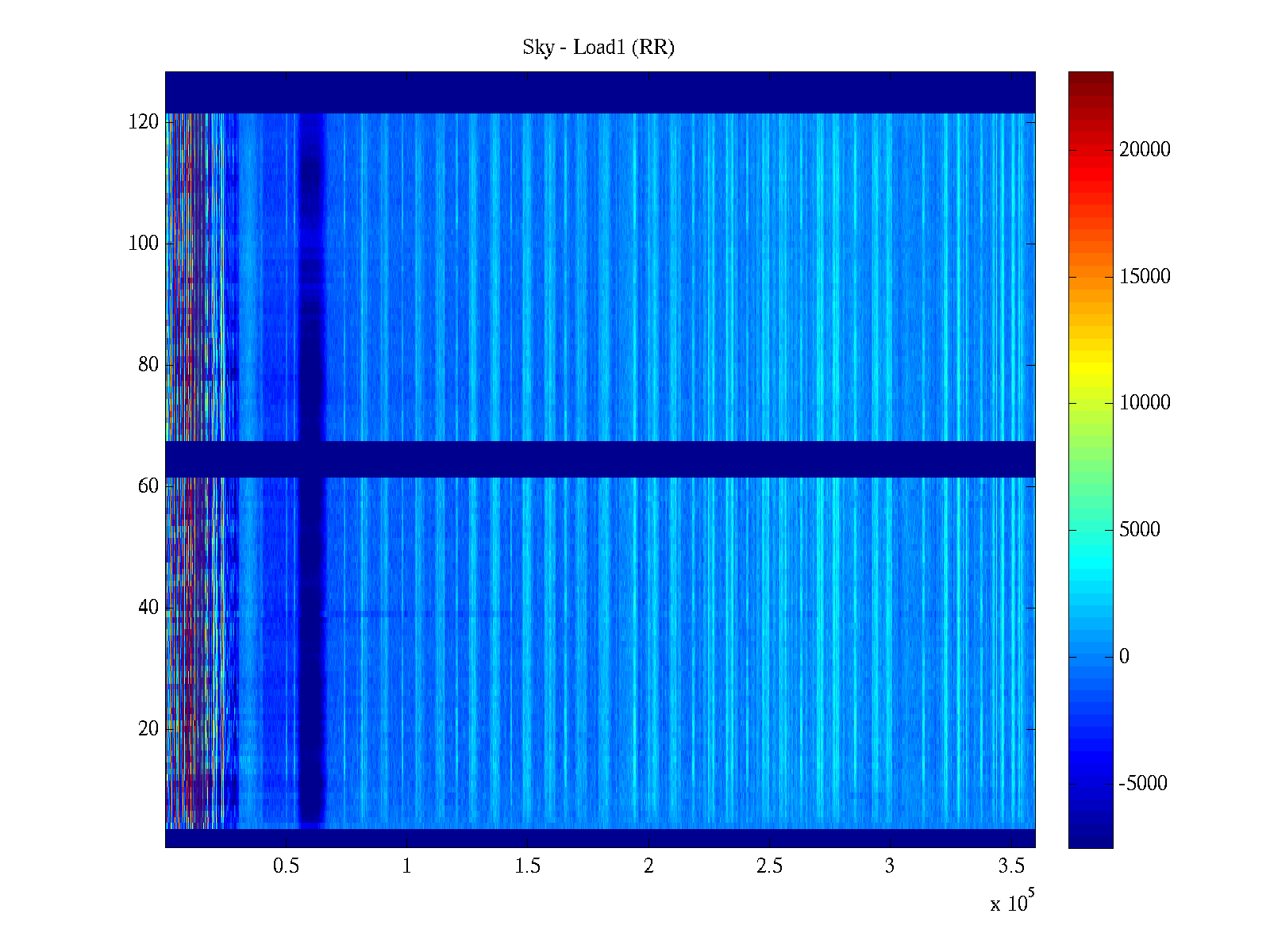
Task: Click the dark blue bottom of the colorbar
Action: pos(1090,833)
